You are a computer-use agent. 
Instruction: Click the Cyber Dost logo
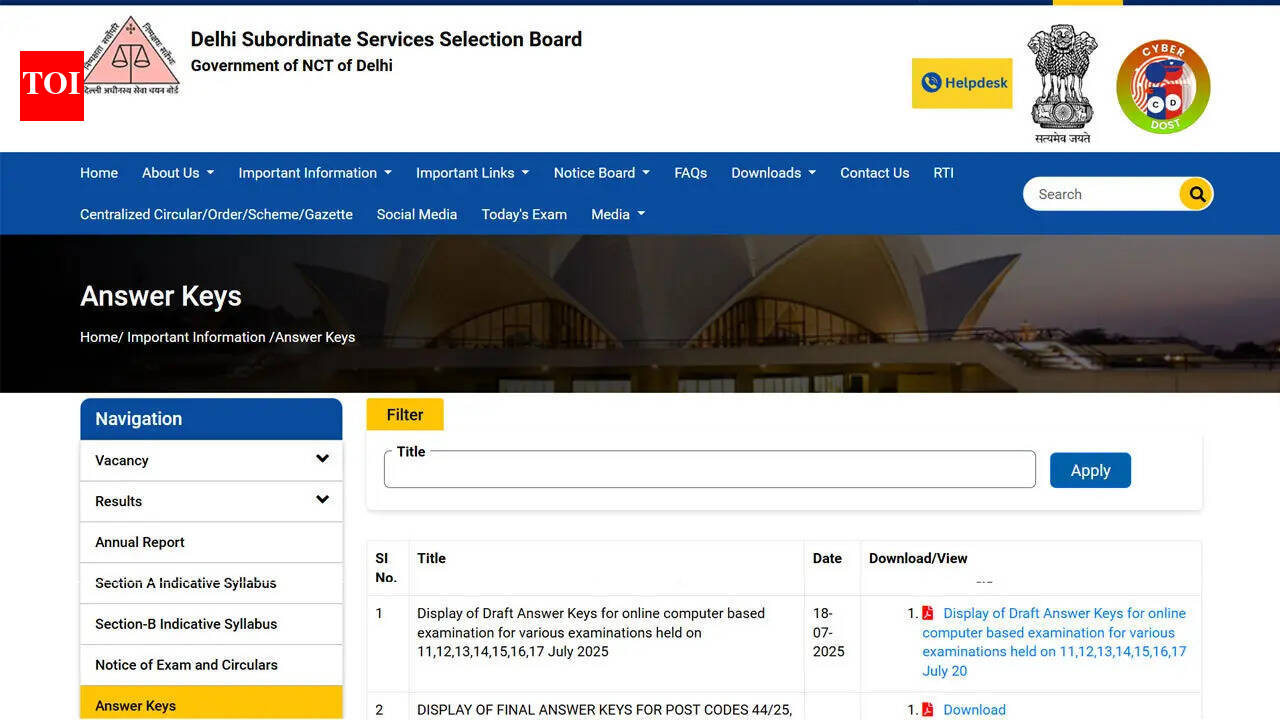tap(1163, 86)
